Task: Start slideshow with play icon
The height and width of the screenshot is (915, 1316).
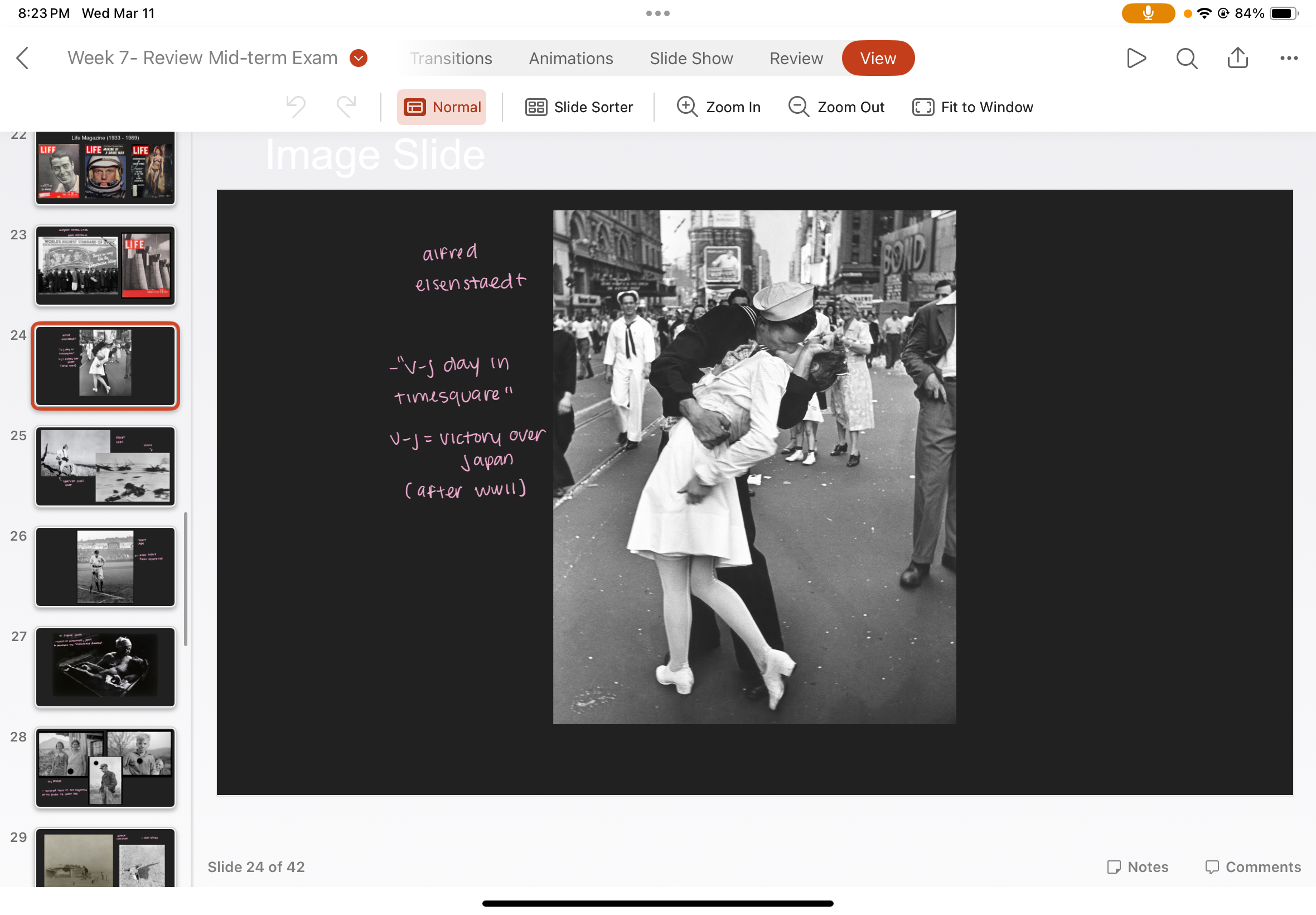Action: 1135,58
